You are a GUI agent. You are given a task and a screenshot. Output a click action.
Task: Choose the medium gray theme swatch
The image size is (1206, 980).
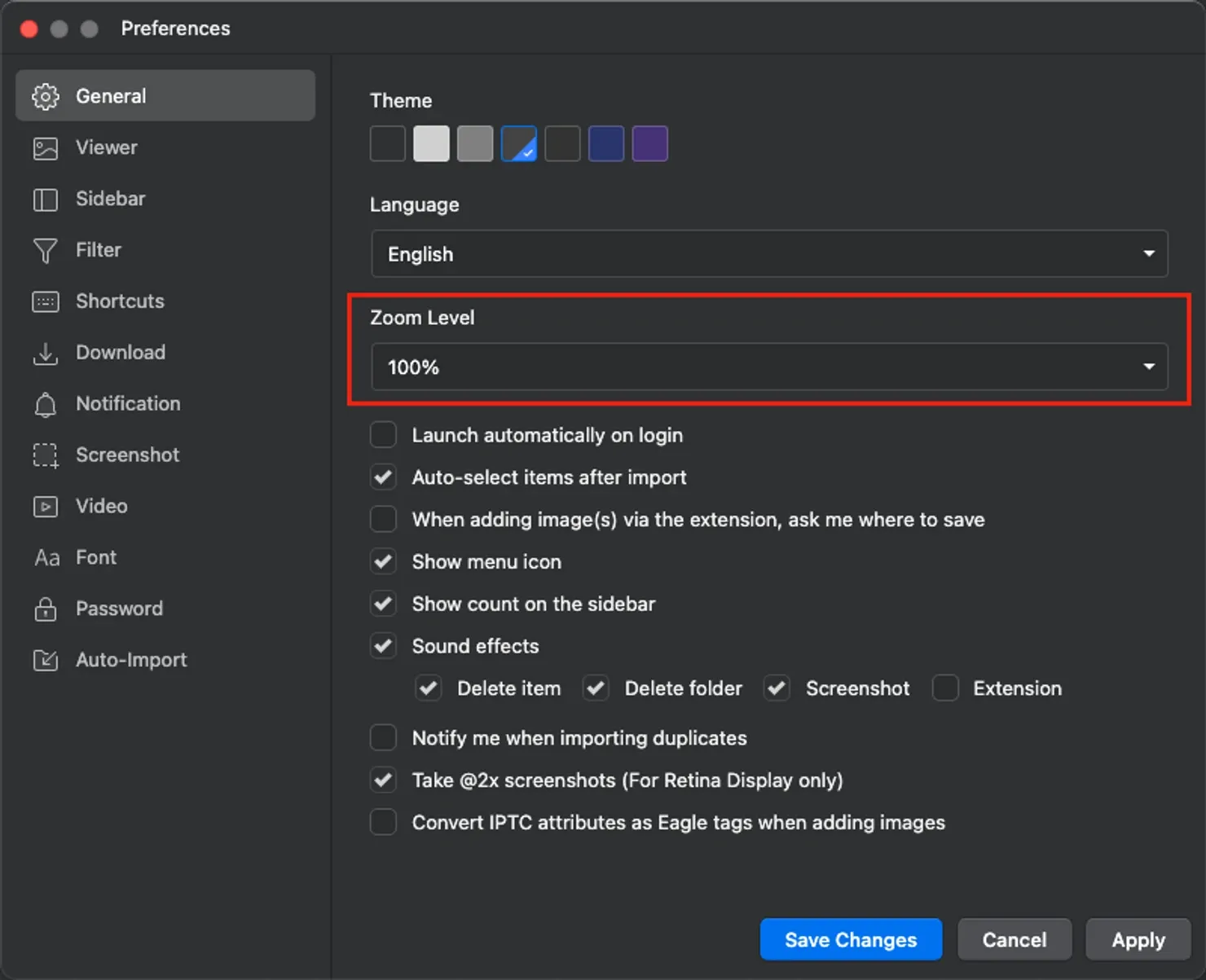tap(475, 144)
